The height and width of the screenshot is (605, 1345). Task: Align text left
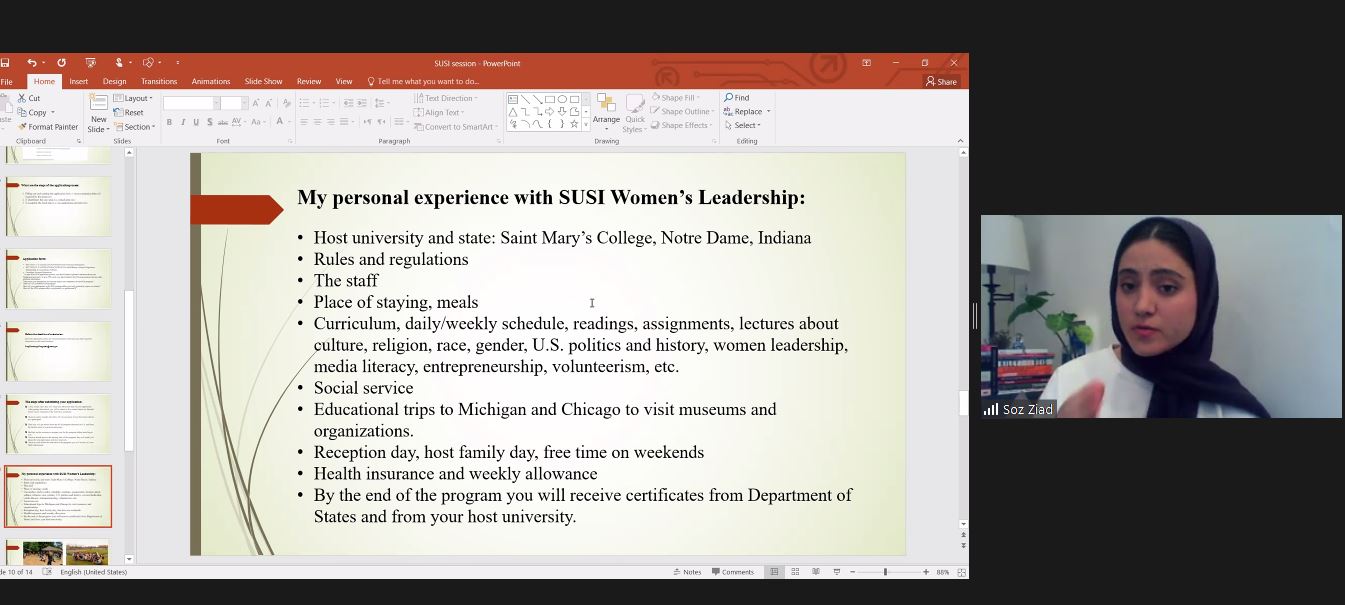[304, 122]
